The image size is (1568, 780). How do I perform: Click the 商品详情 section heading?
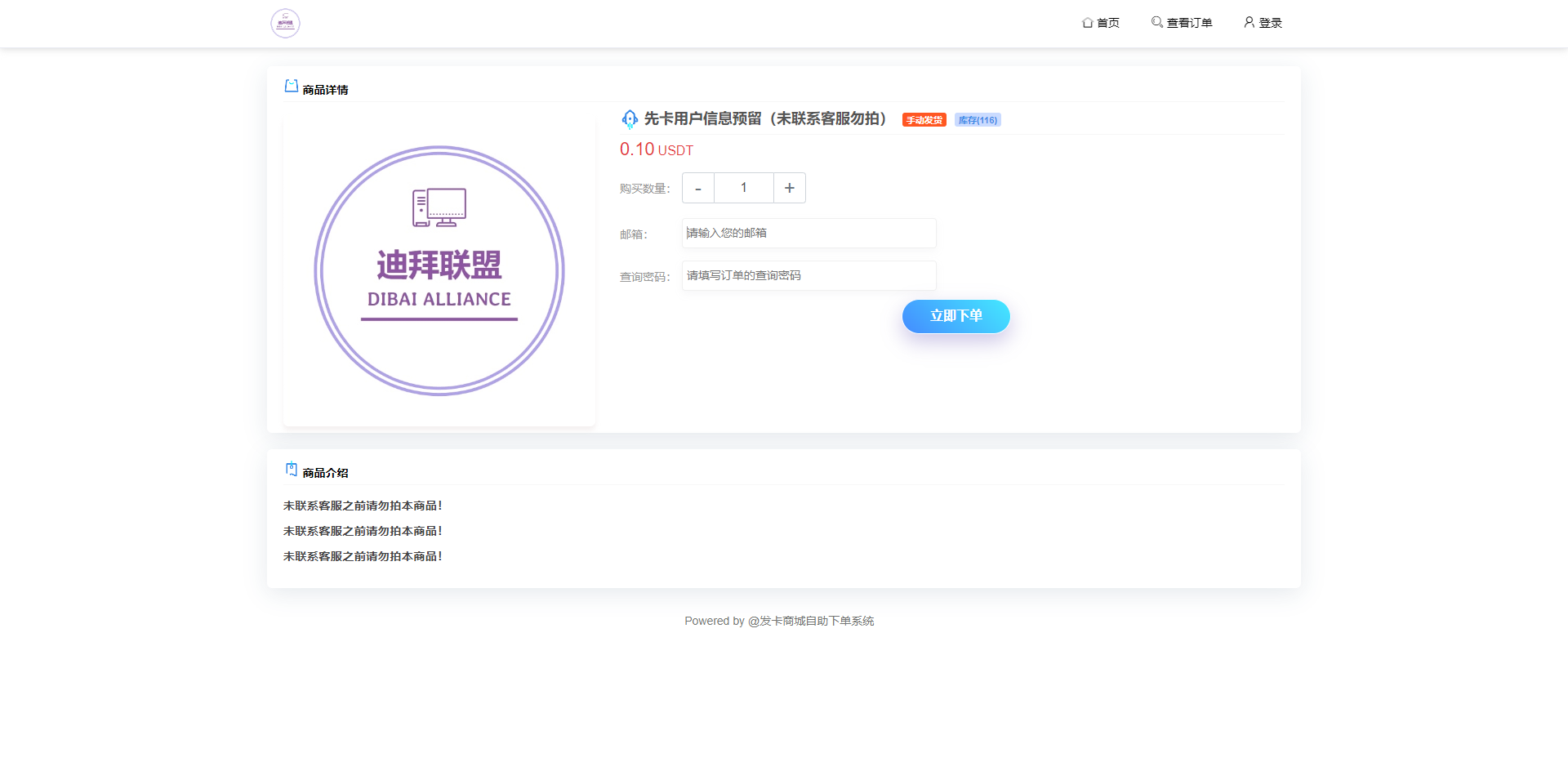325,90
